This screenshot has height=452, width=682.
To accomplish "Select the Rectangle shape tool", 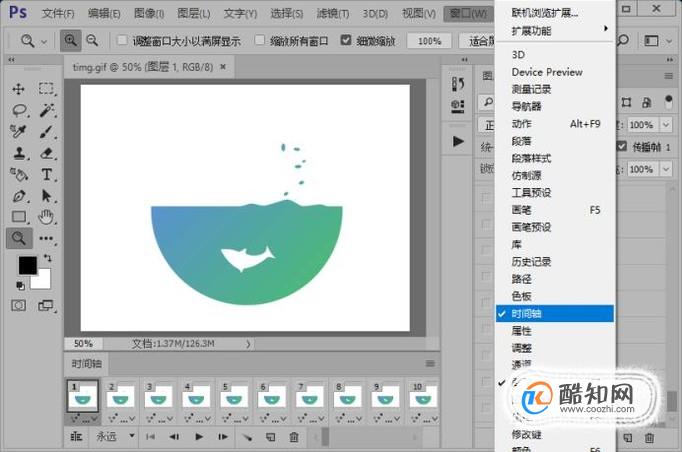I will (19, 217).
